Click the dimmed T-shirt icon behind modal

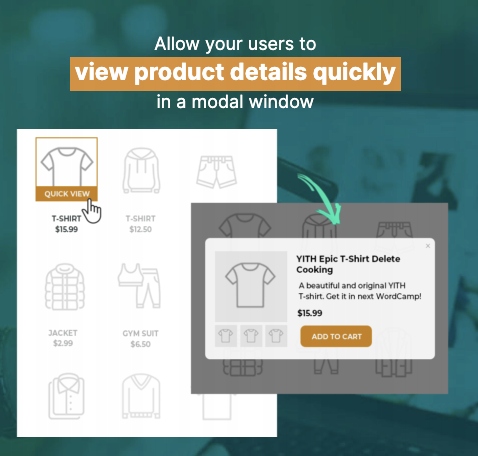tap(245, 225)
